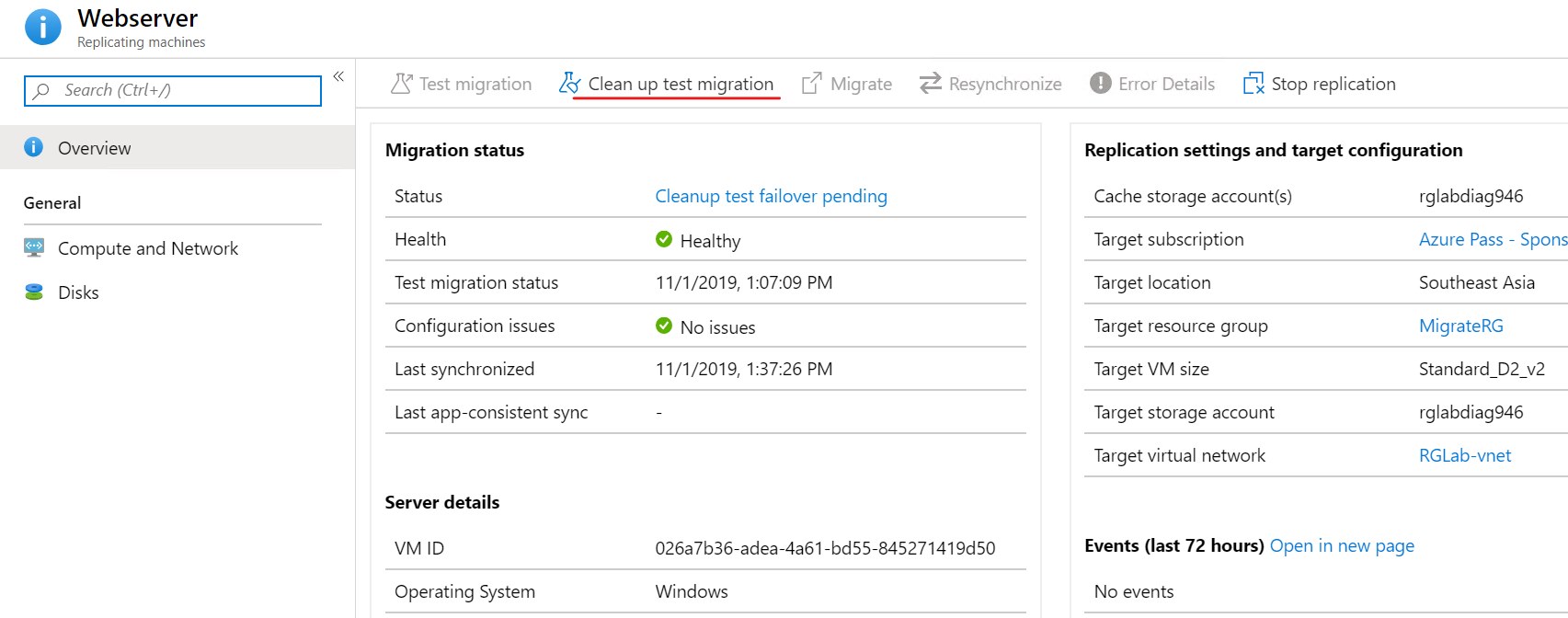Click the Stop replication button label
The width and height of the screenshot is (1568, 618).
(x=1333, y=84)
